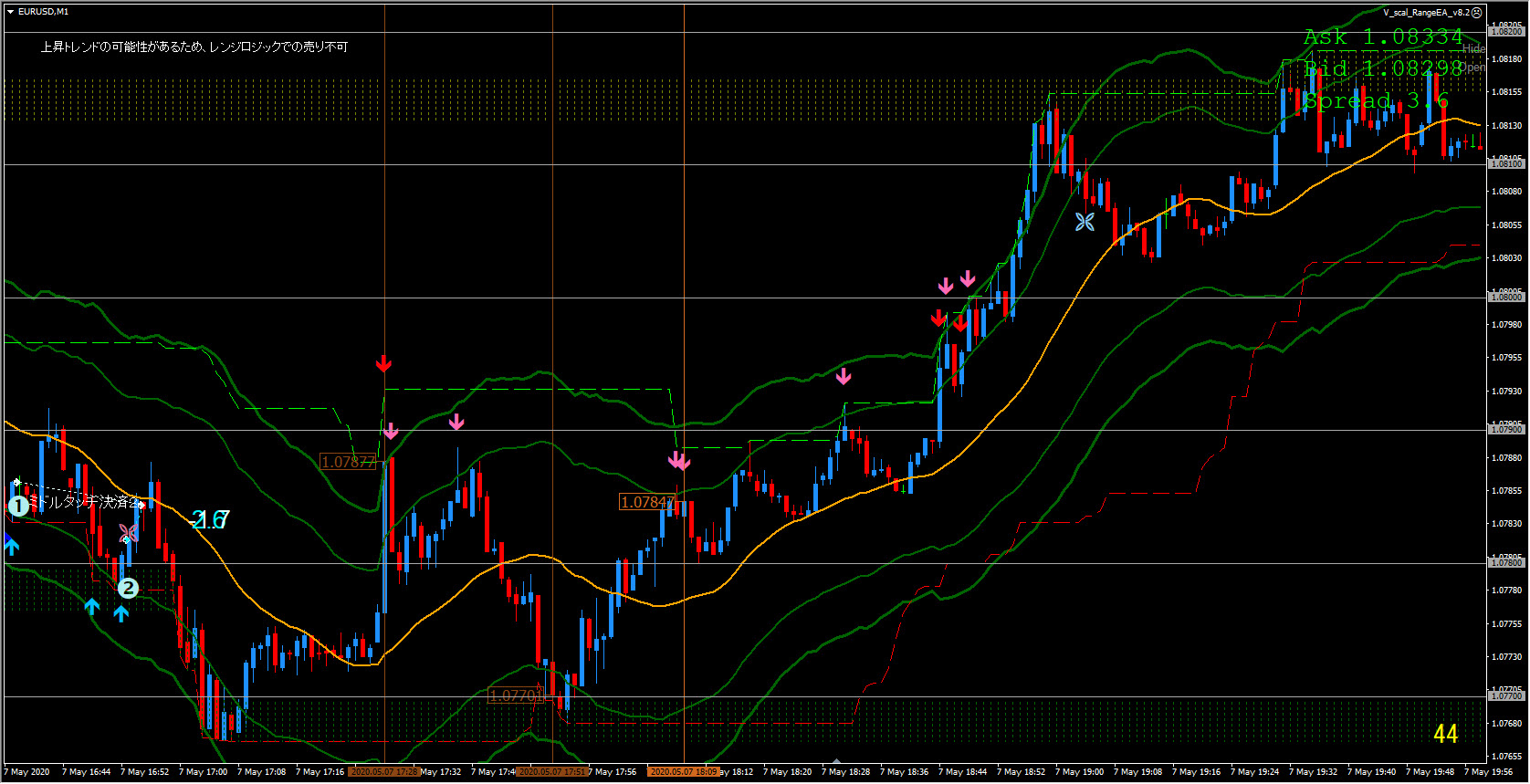Click the orange 1.07847 price label

647,502
